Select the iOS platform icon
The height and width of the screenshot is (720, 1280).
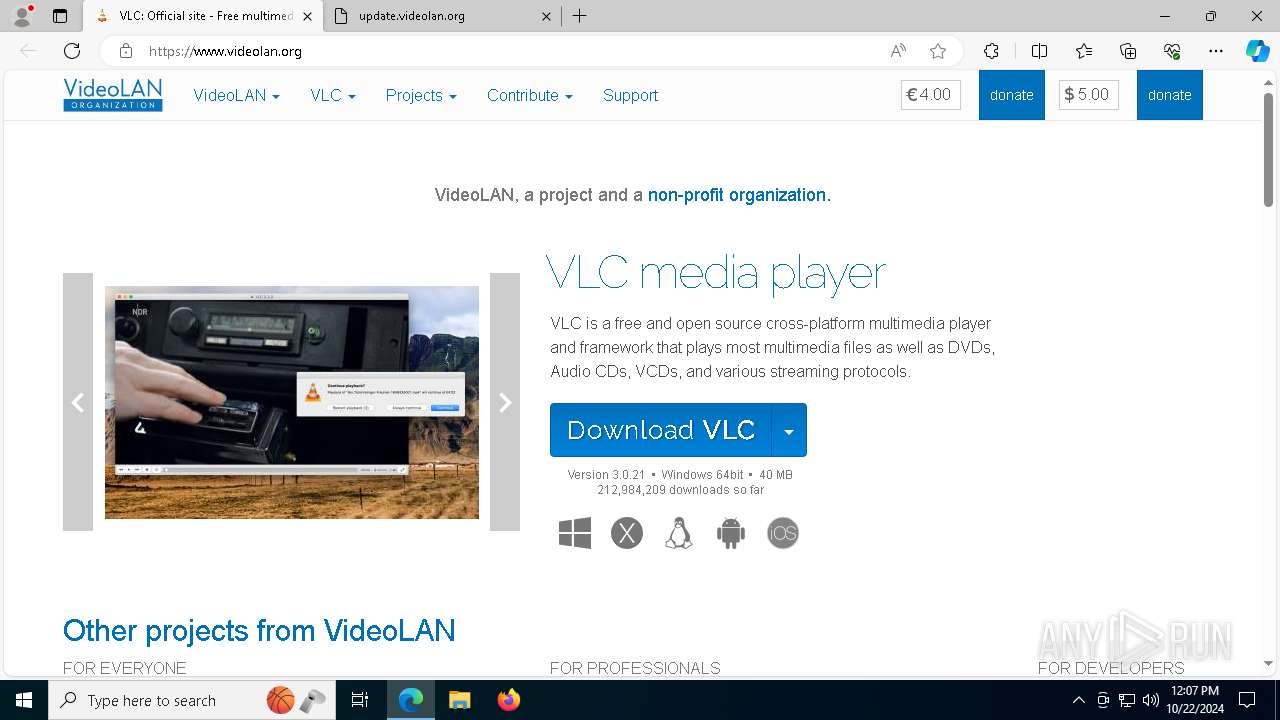pos(783,533)
